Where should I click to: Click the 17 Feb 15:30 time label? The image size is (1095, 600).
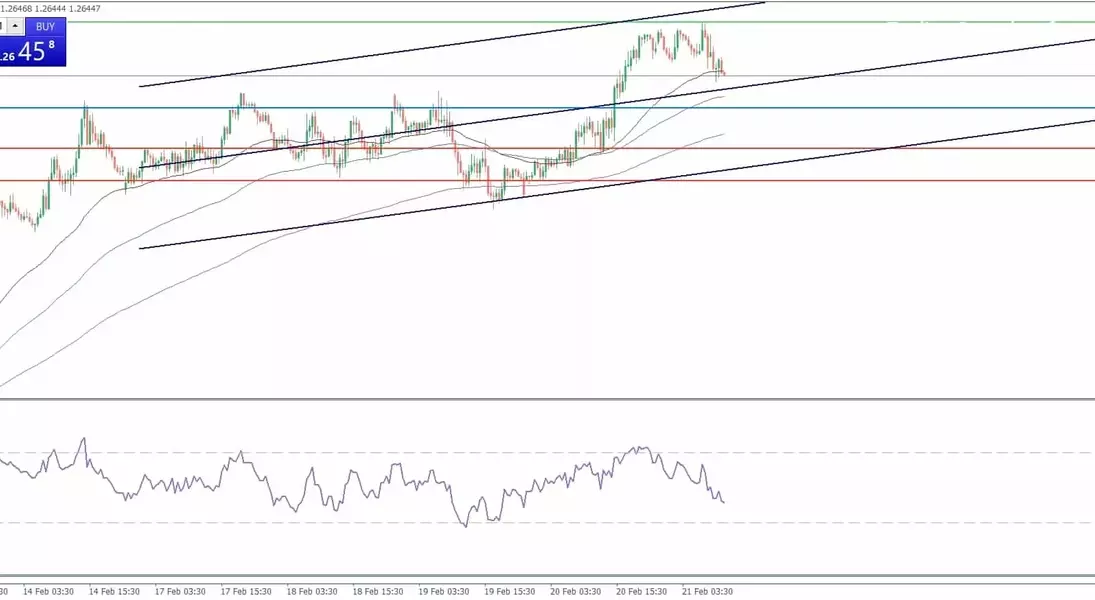point(246,592)
